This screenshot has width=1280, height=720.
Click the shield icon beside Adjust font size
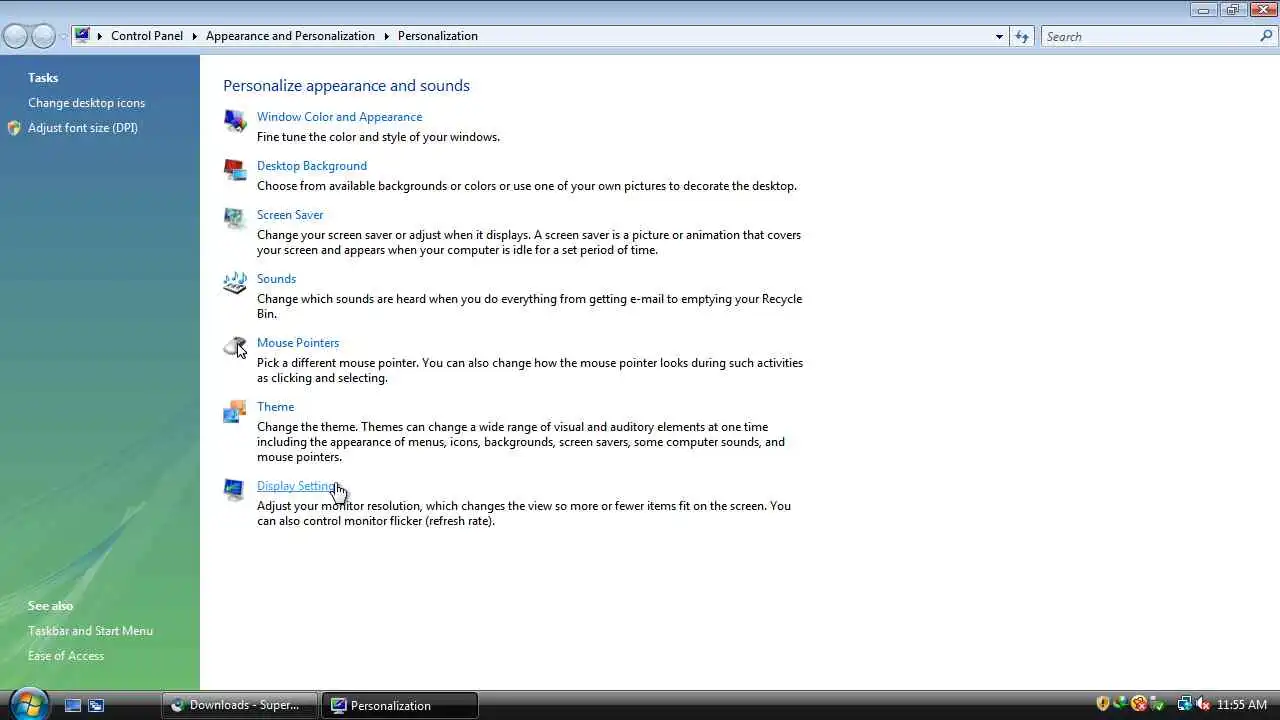pyautogui.click(x=14, y=128)
